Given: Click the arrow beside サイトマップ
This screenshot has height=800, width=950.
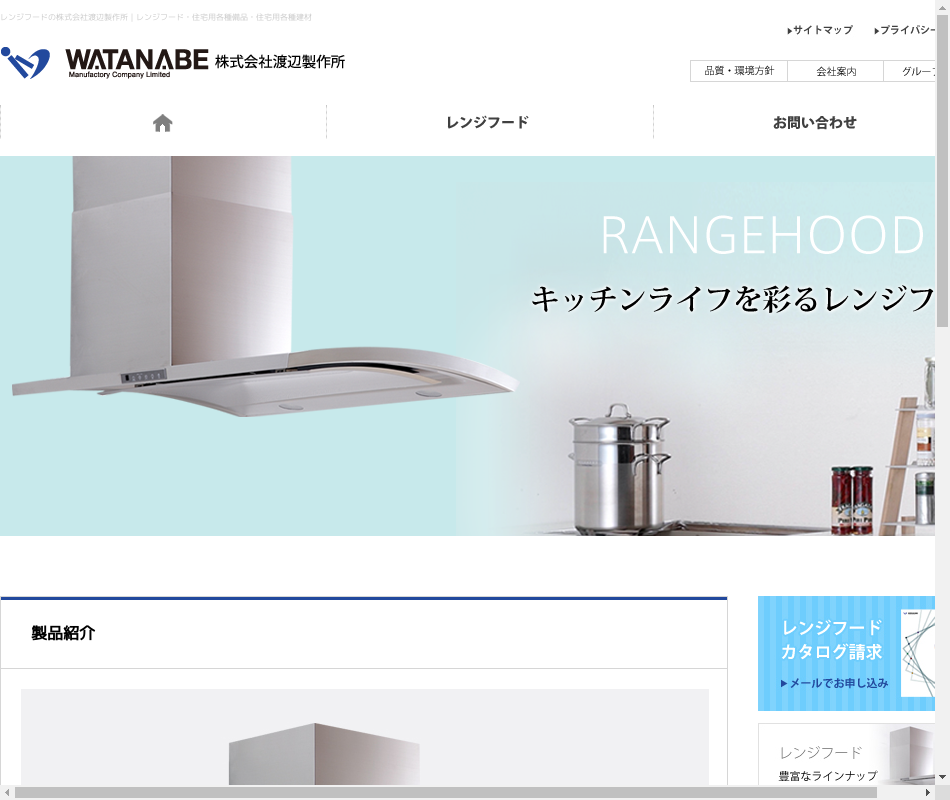Looking at the screenshot, I should (x=790, y=31).
